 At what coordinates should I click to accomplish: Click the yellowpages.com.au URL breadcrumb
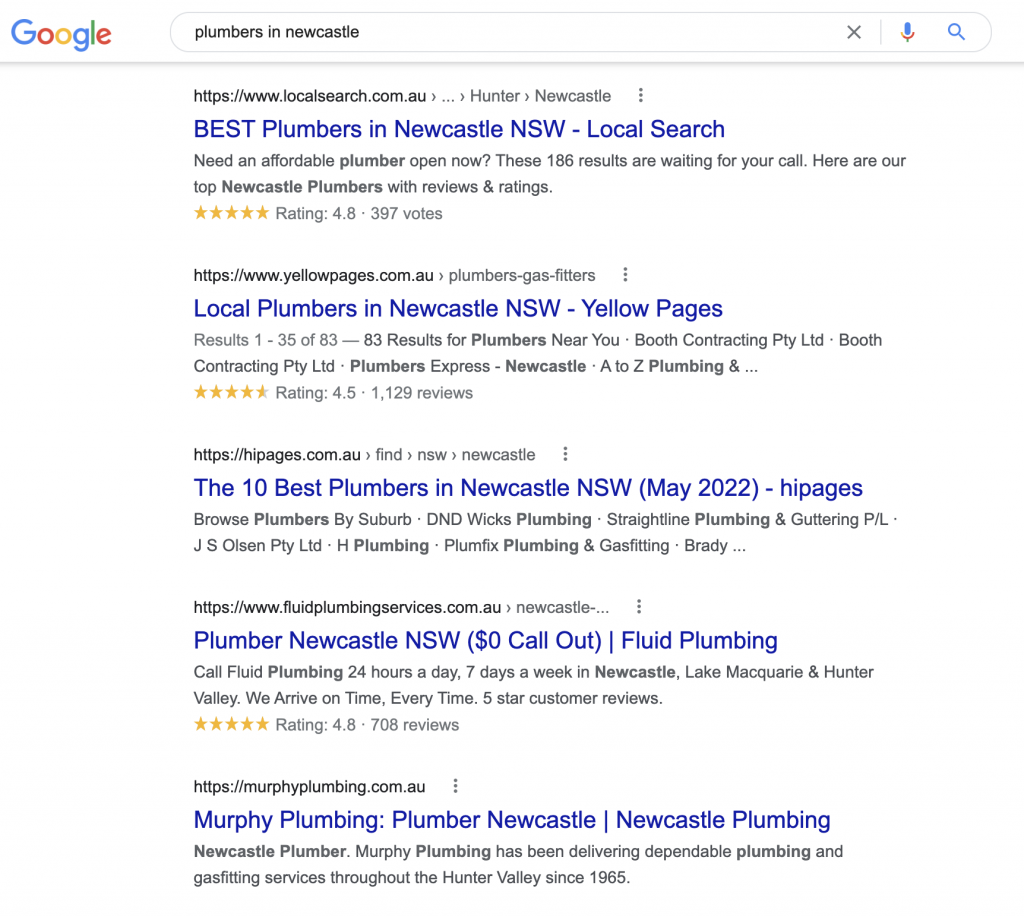point(394,275)
